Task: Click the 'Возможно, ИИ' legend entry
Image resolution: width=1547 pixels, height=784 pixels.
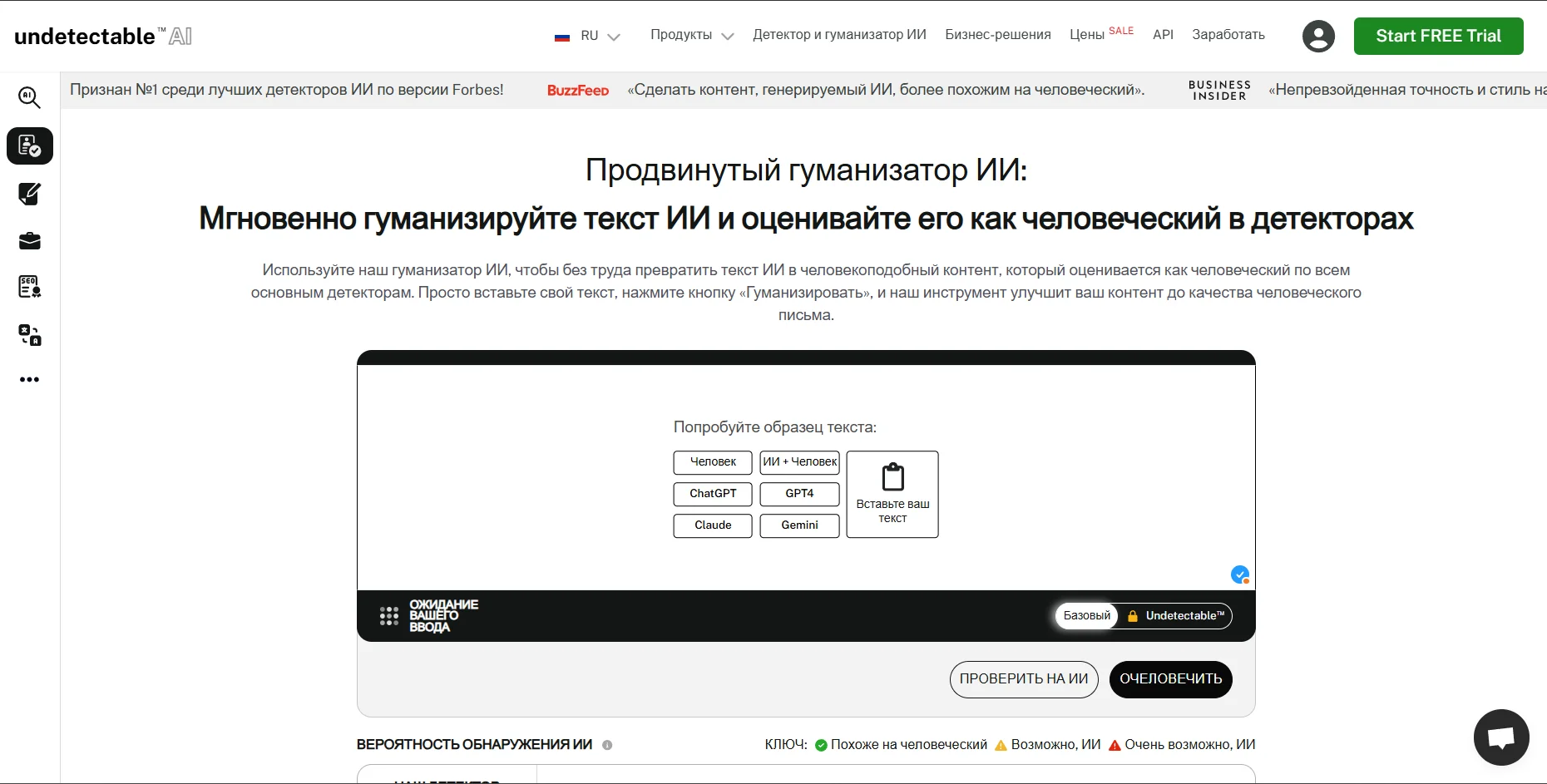Action: [1048, 745]
